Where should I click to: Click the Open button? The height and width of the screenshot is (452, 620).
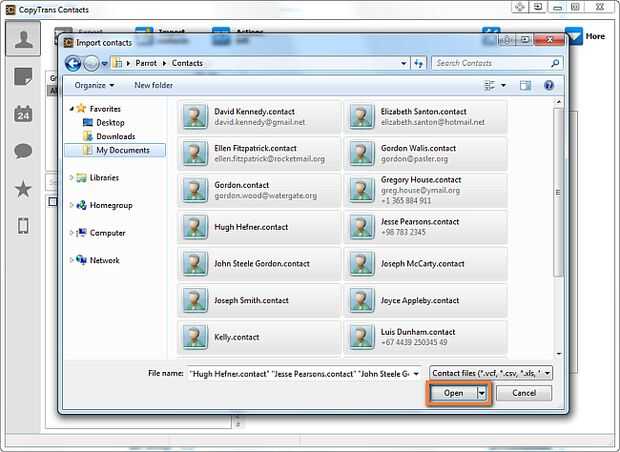(x=453, y=393)
